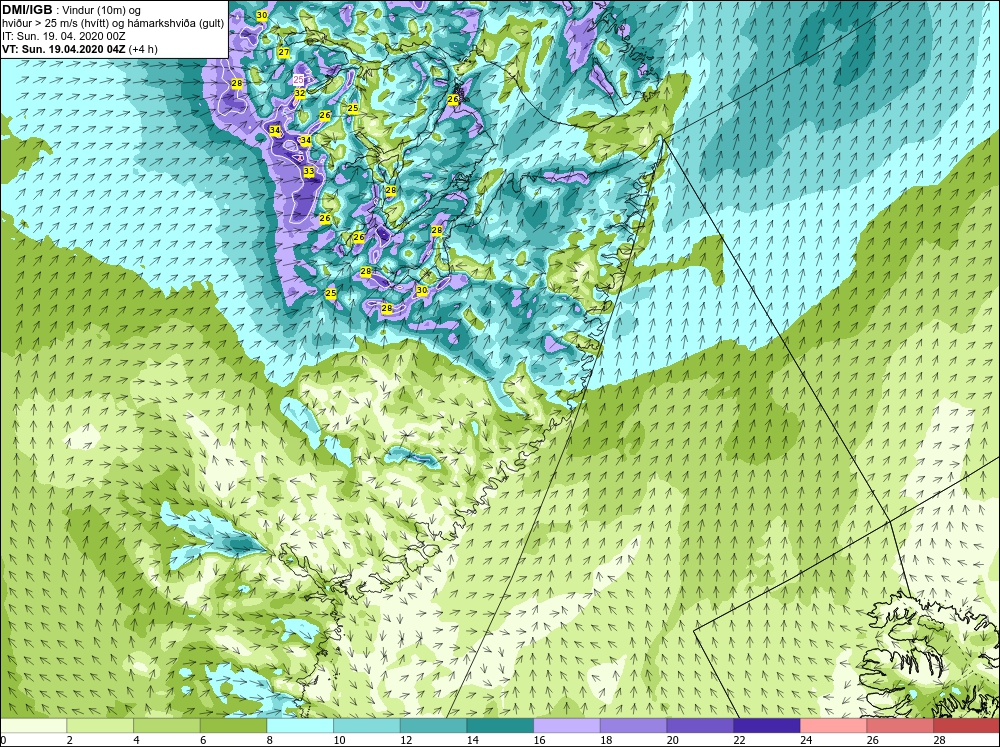Viewport: 1000px width, 747px height.
Task: Click the 8–10 m/s light cyan swatch
Action: (x=300, y=725)
